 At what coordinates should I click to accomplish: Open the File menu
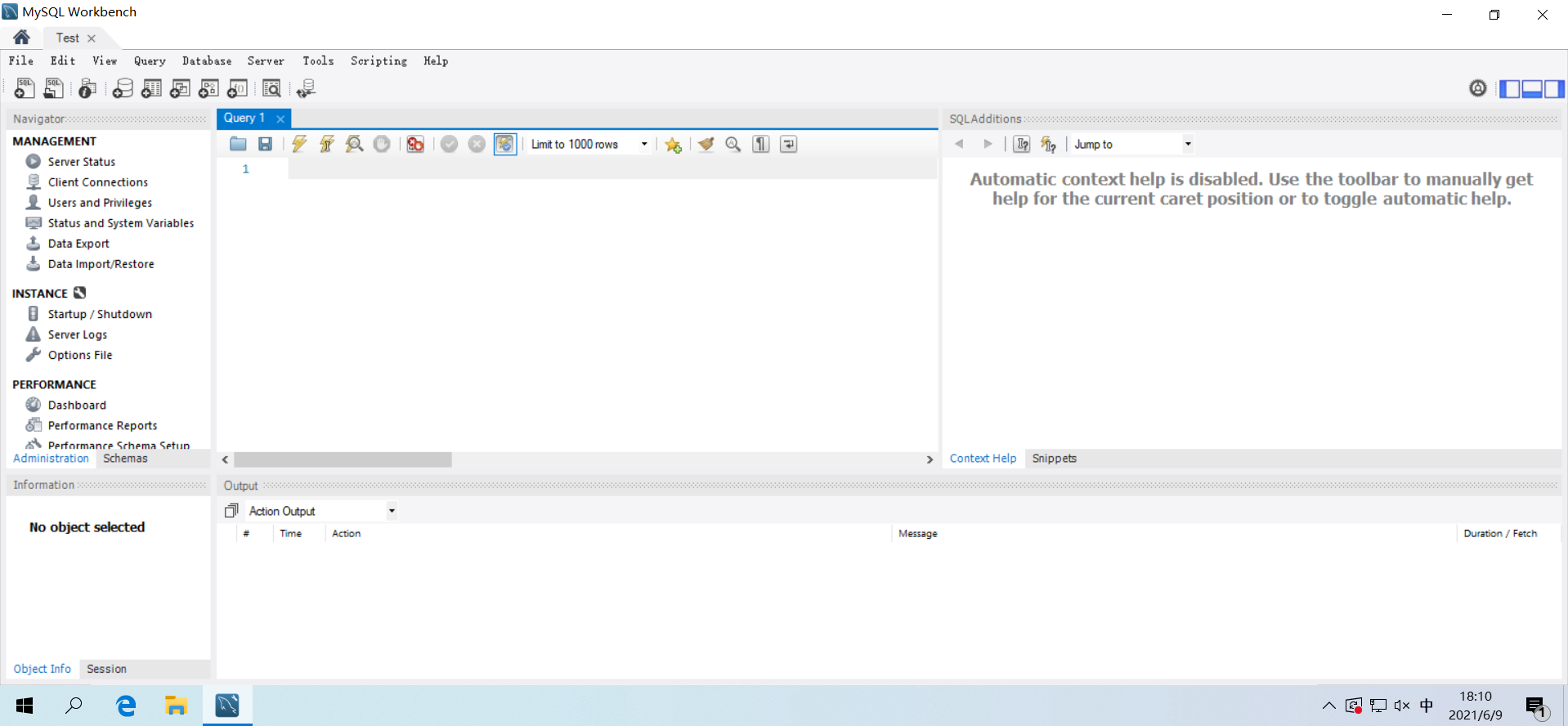(21, 60)
